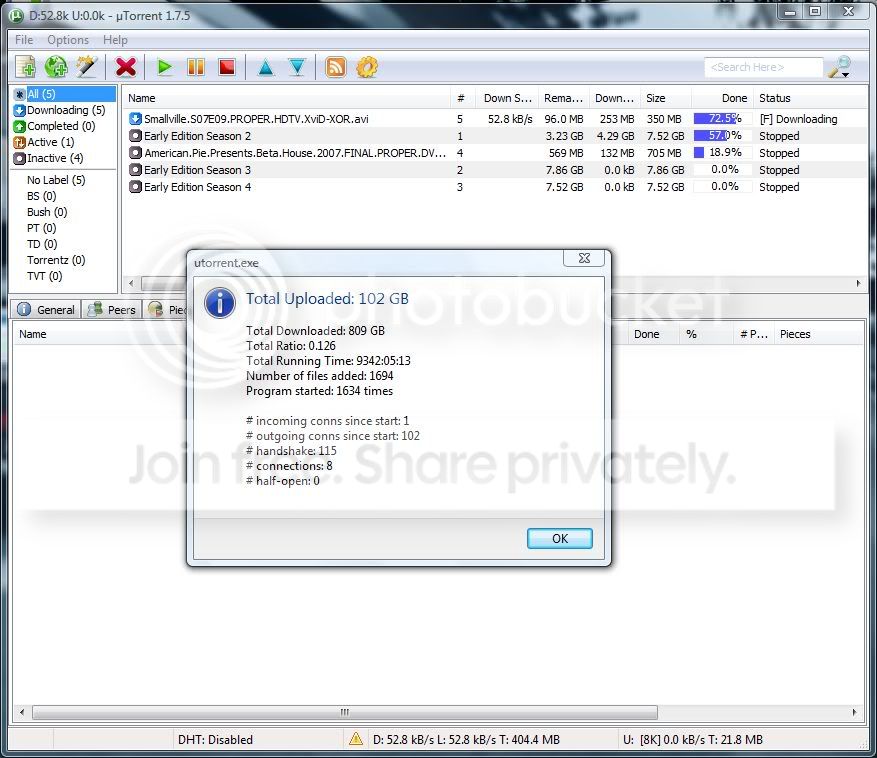Open Preferences gear icon

pyautogui.click(x=367, y=67)
